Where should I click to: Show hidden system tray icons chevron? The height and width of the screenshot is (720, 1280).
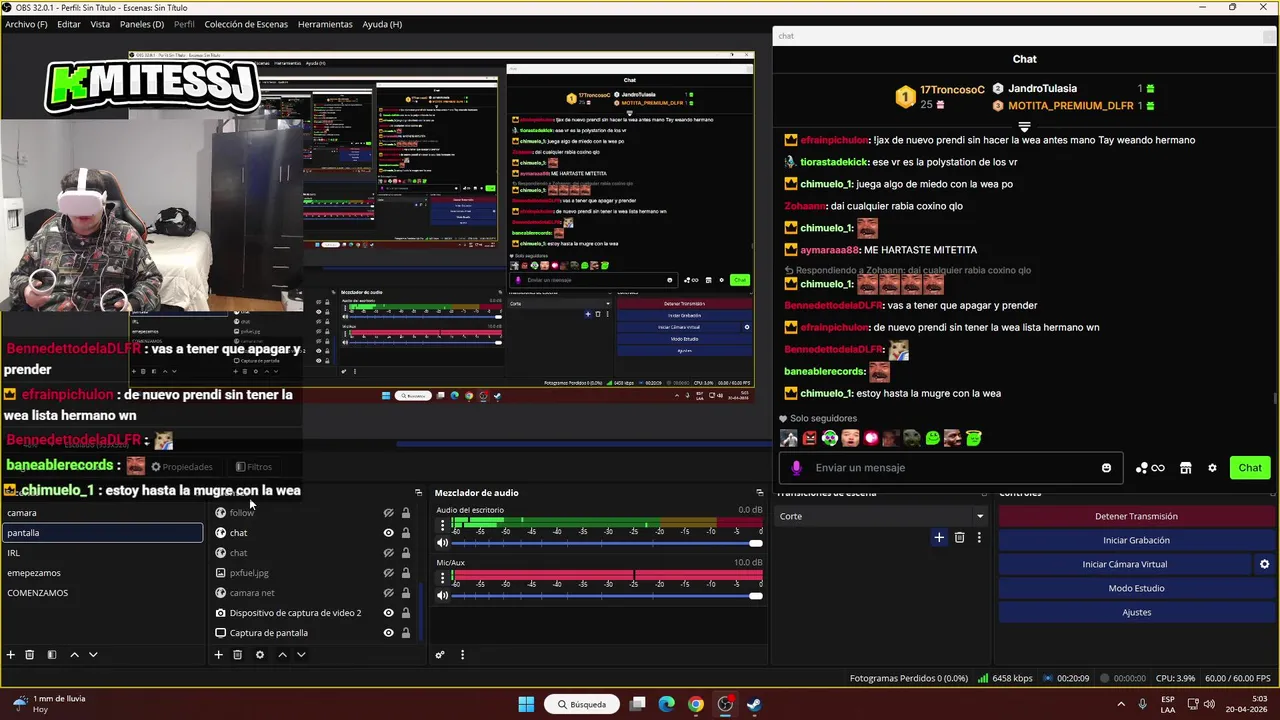pos(1120,704)
